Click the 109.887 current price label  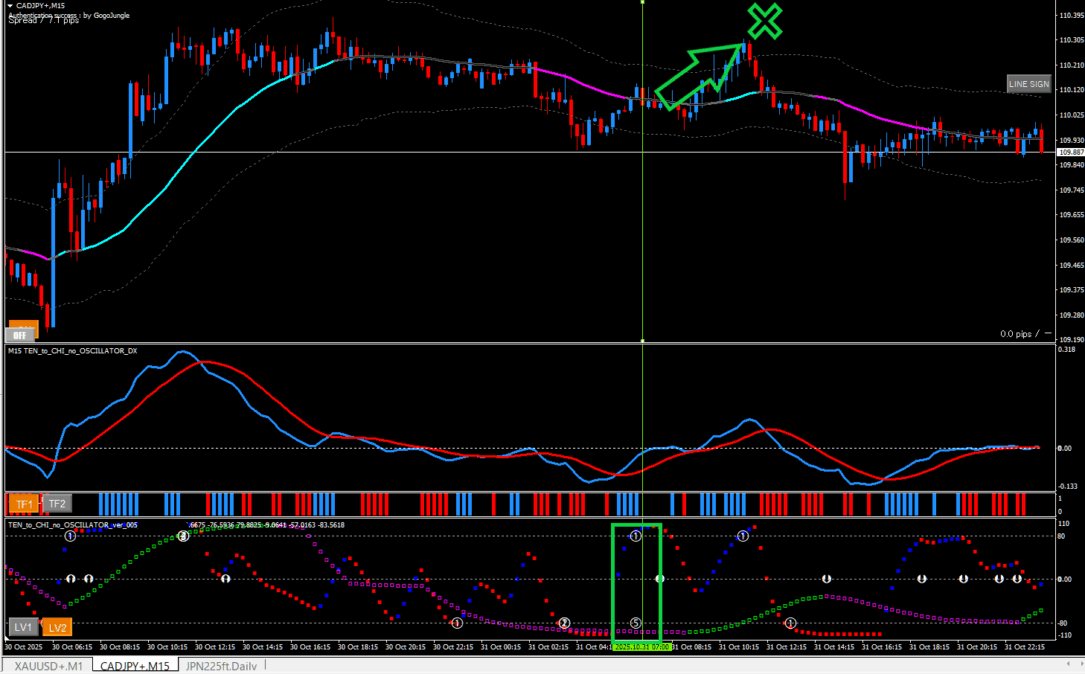coord(1070,152)
